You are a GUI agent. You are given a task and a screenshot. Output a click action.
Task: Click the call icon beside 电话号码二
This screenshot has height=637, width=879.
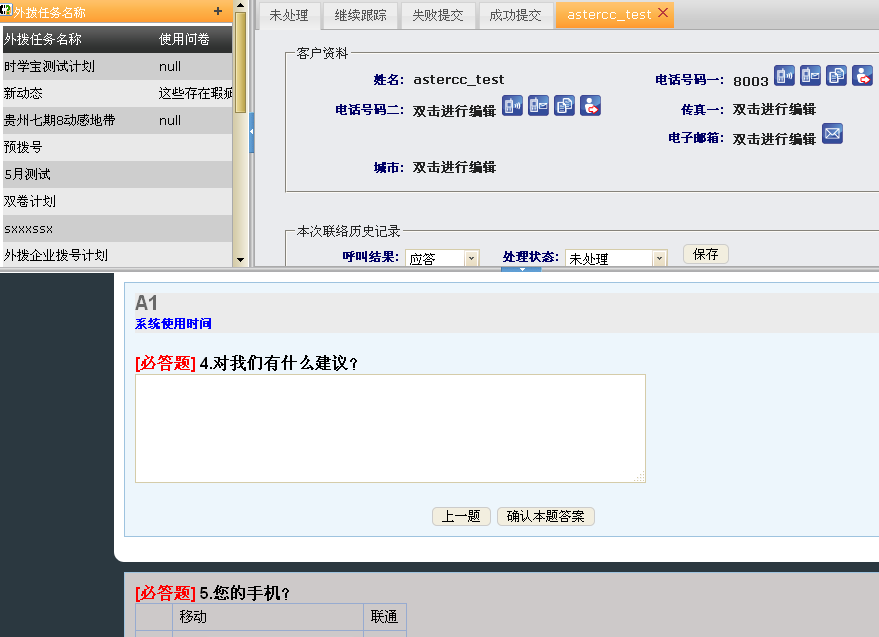(x=512, y=106)
